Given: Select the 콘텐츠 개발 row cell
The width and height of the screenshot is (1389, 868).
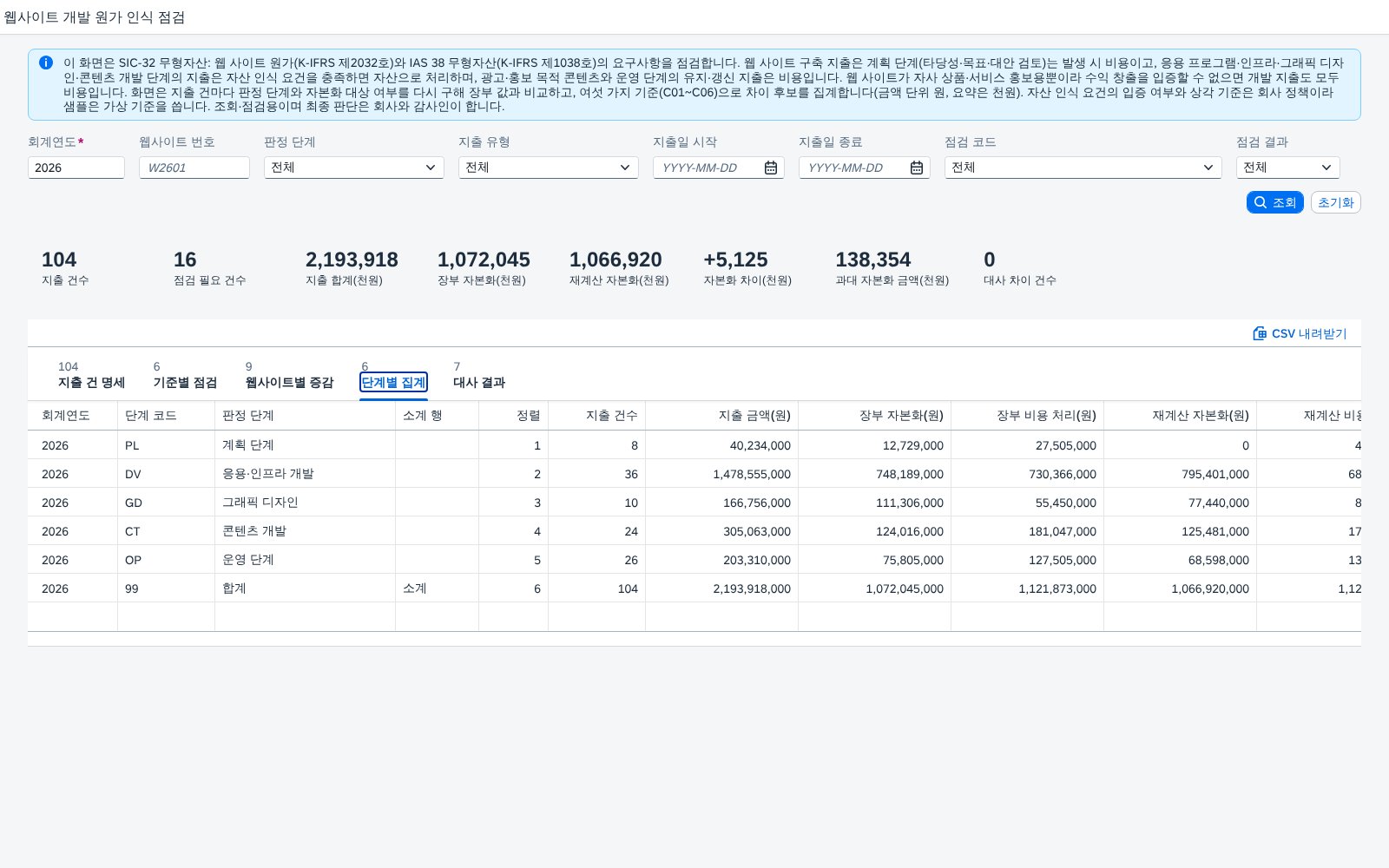Looking at the screenshot, I should pyautogui.click(x=305, y=531).
